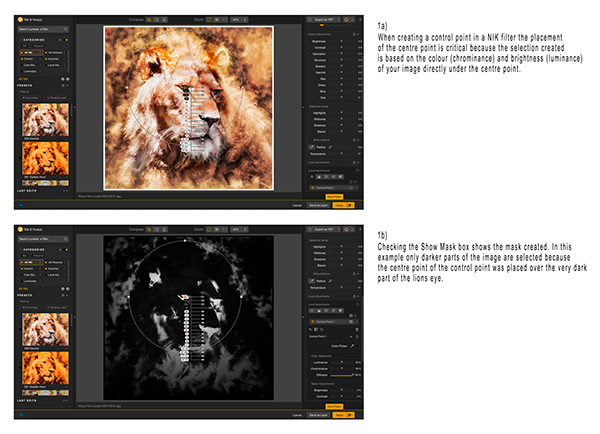Reset Local Adjustments section in 1b screenshot
The image size is (600, 434).
click(354, 297)
